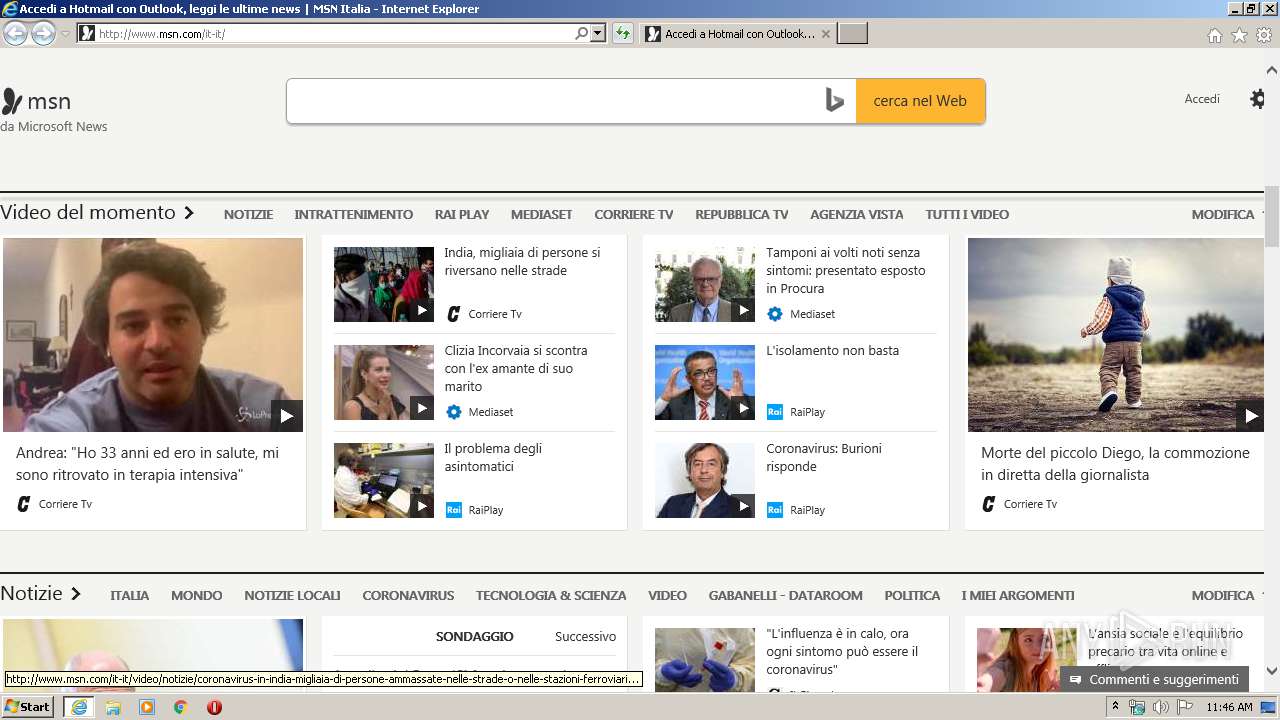Open the Opera taskbar icon

[214, 707]
